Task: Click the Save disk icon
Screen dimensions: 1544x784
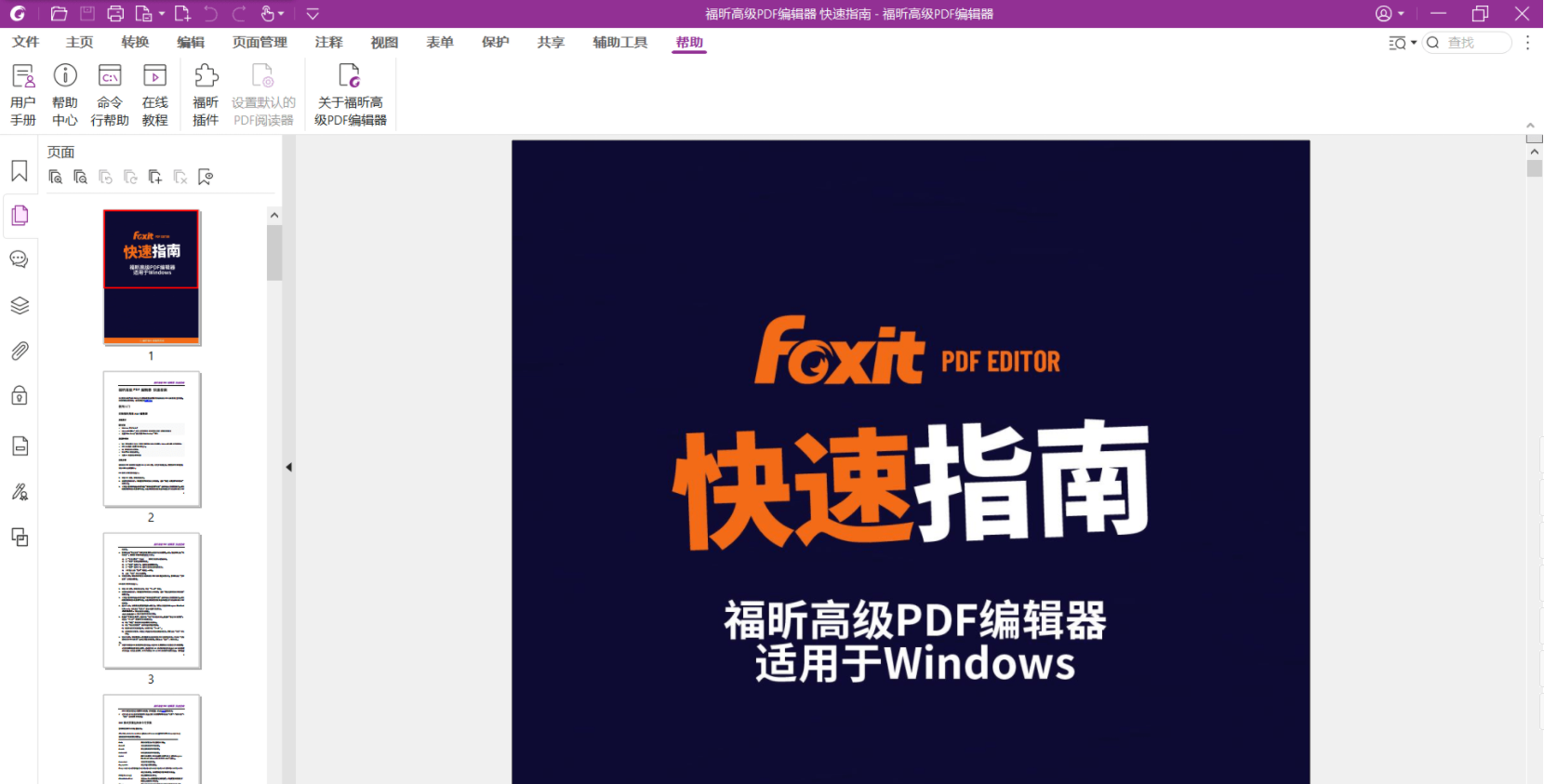Action: (x=87, y=13)
